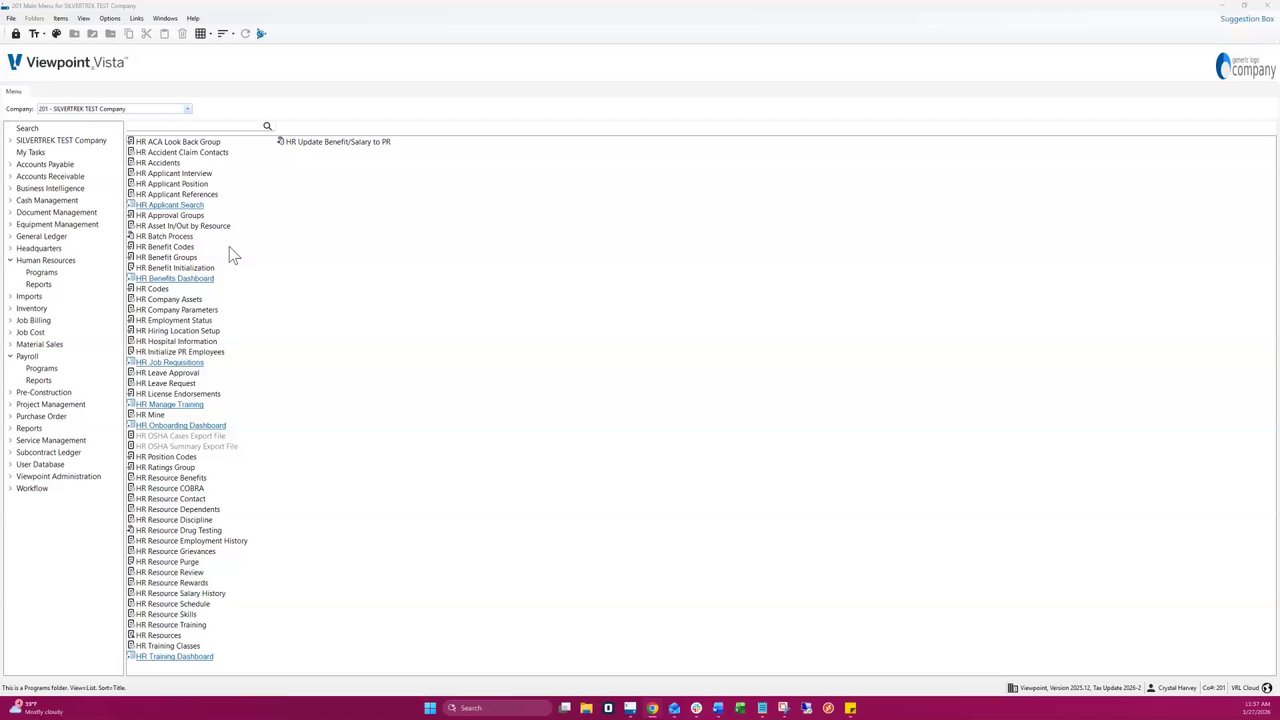Open Chrome from the taskbar

(x=652, y=708)
